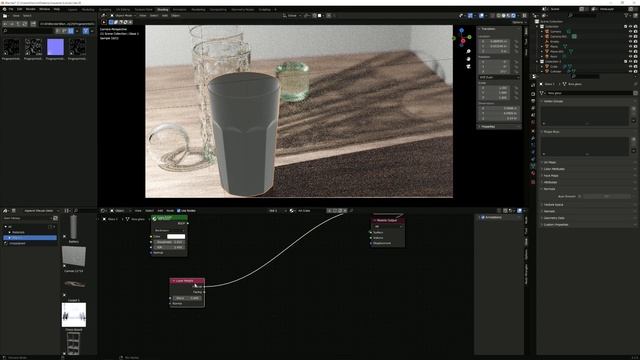Open the Render properties tab icon
640x360 pixels.
pyautogui.click(x=533, y=93)
